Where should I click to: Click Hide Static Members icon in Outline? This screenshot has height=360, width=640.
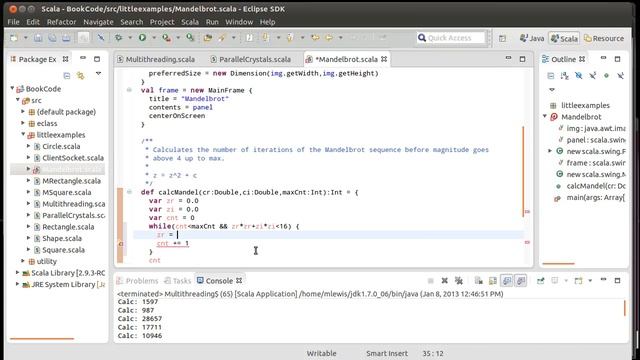pyautogui.click(x=592, y=76)
